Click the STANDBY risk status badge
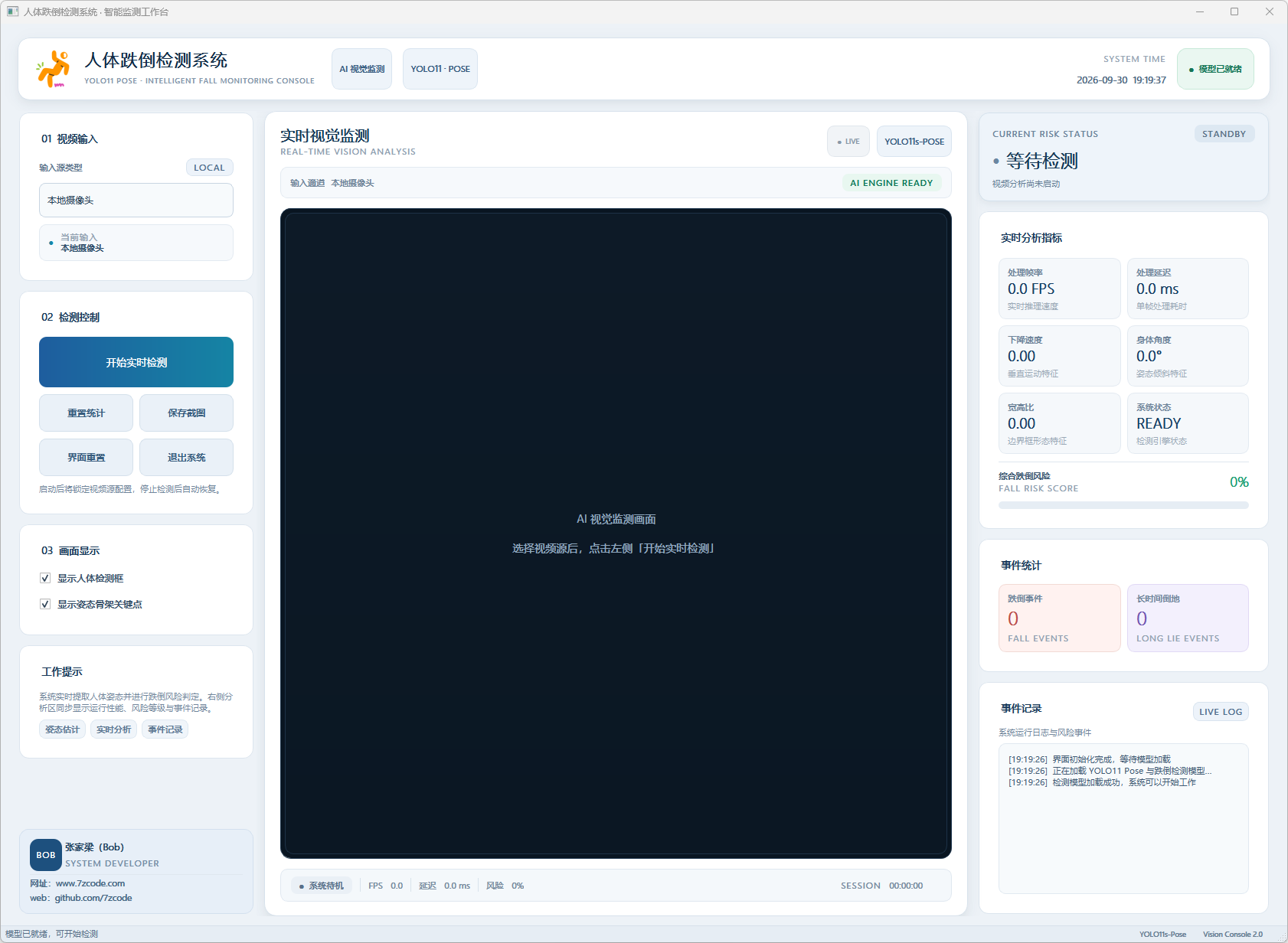 pos(1224,134)
